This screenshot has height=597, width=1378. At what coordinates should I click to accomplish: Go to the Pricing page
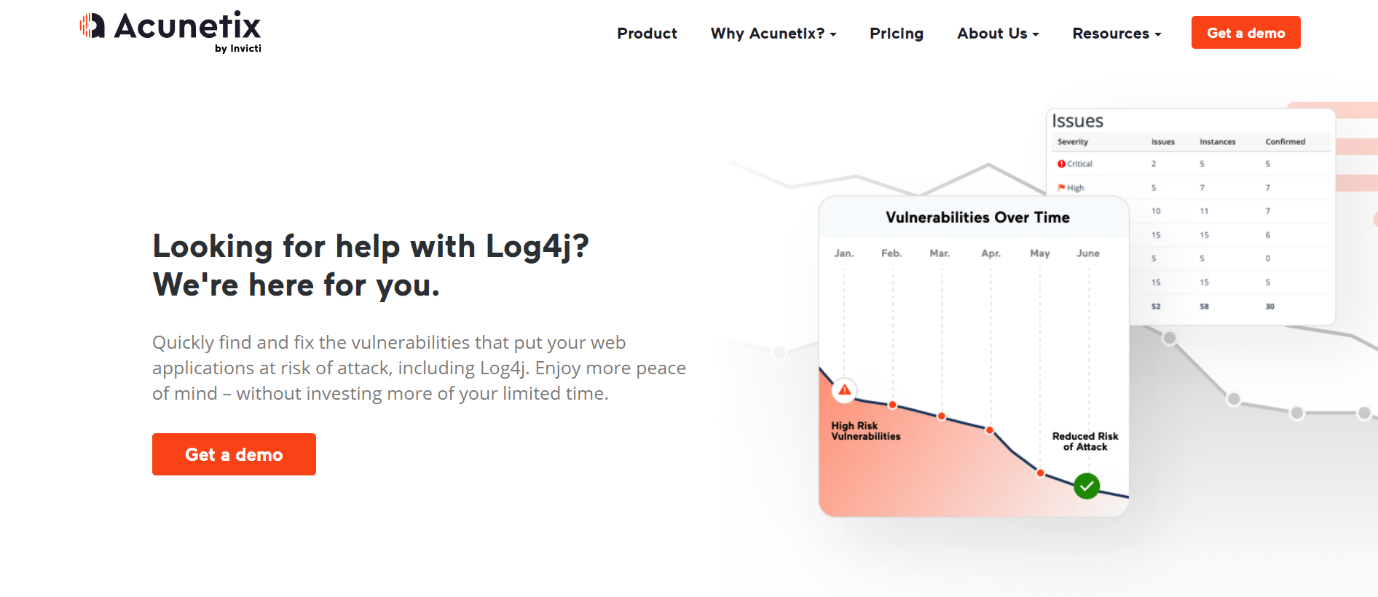[897, 33]
